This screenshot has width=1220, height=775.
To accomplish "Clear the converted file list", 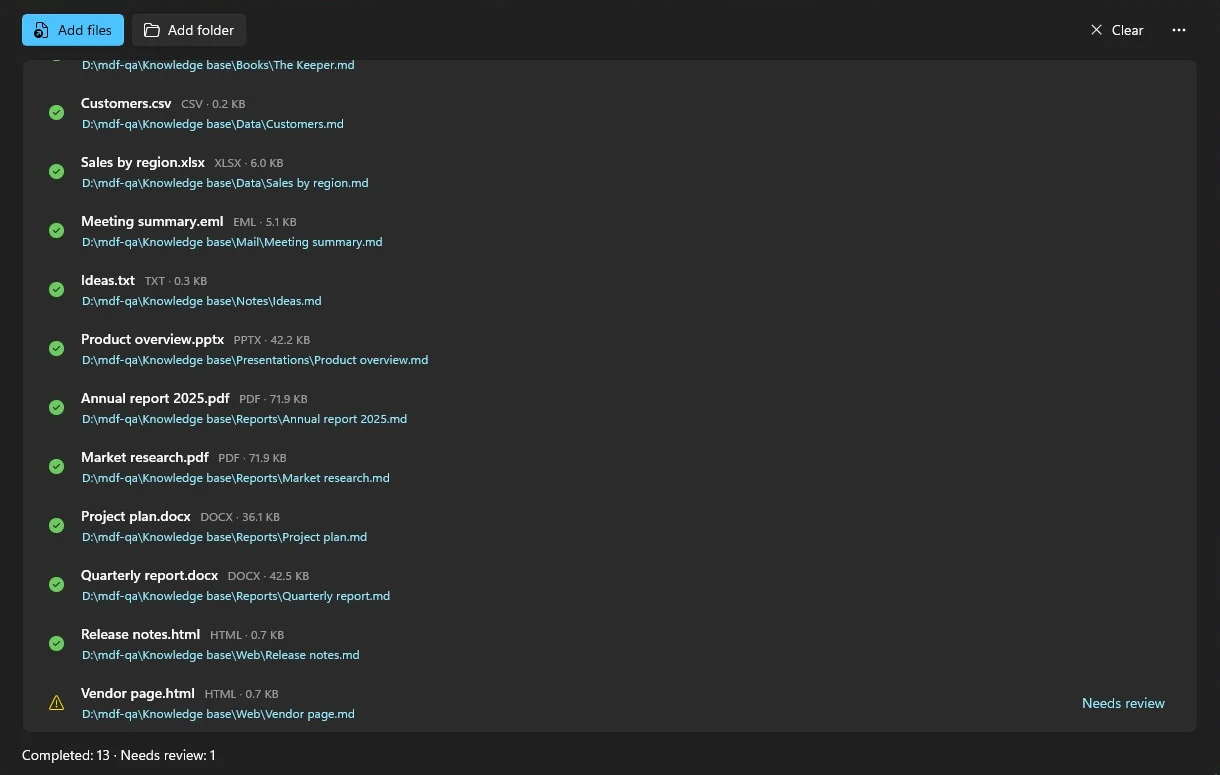I will (1117, 30).
